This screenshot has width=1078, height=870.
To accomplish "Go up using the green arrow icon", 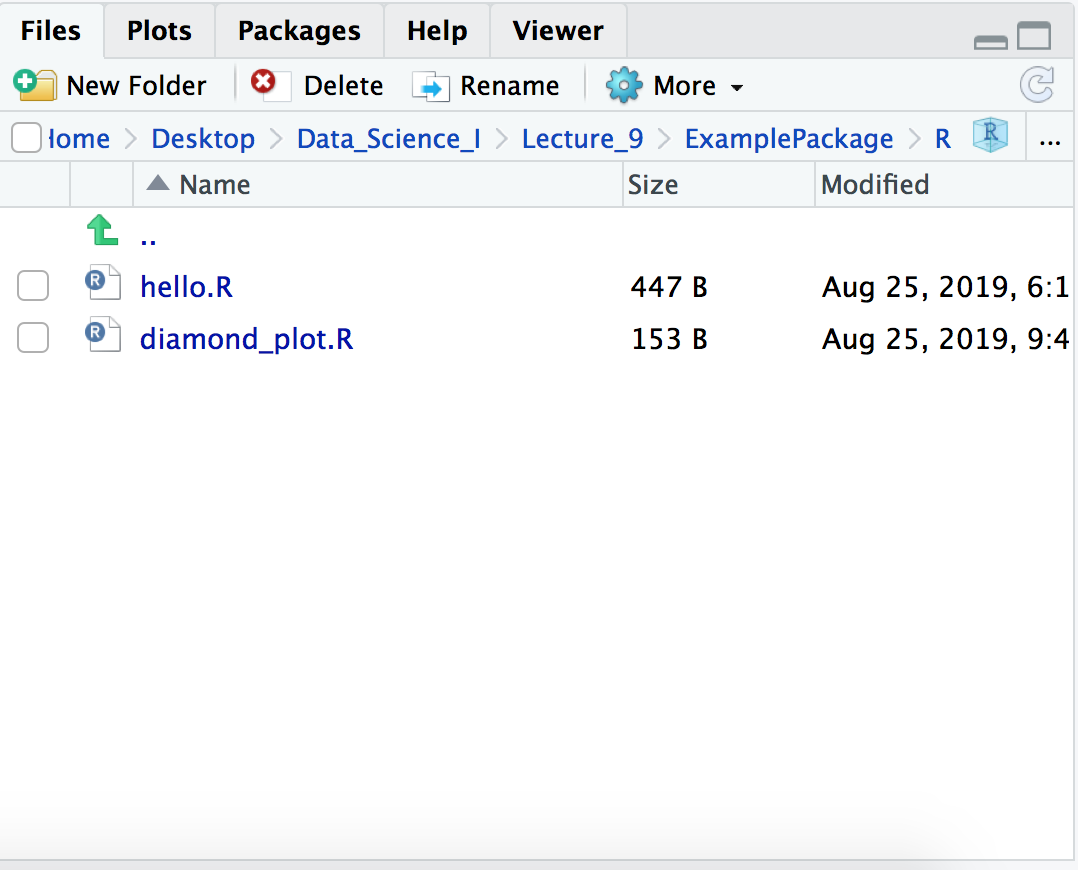I will click(x=101, y=233).
